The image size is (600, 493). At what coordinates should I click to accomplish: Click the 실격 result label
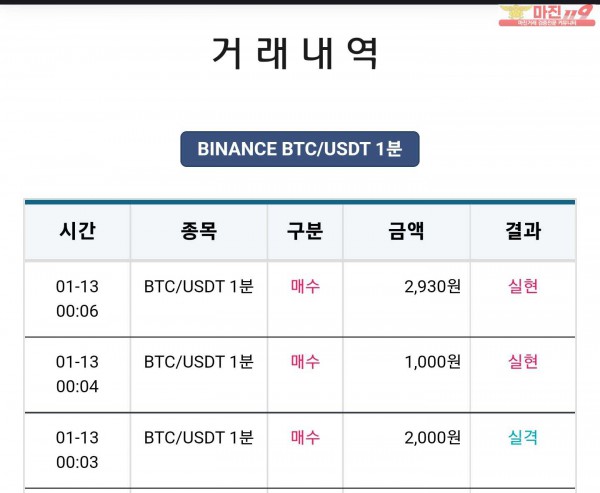(523, 437)
